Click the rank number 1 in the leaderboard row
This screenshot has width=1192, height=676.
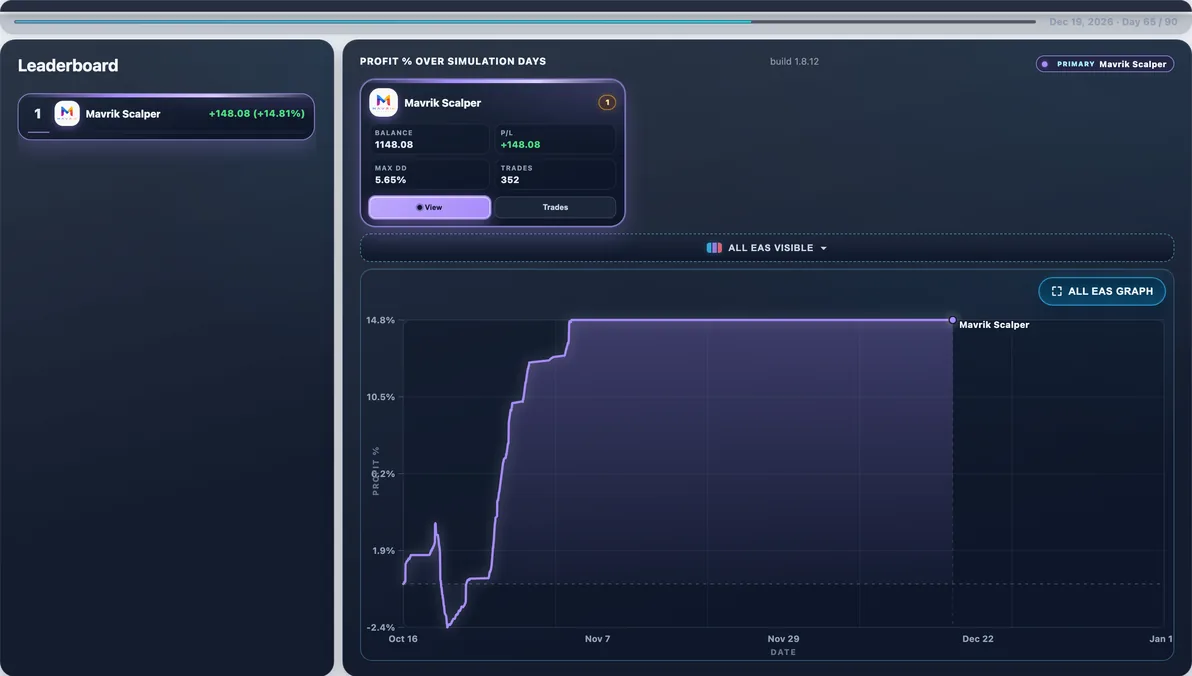(x=37, y=114)
